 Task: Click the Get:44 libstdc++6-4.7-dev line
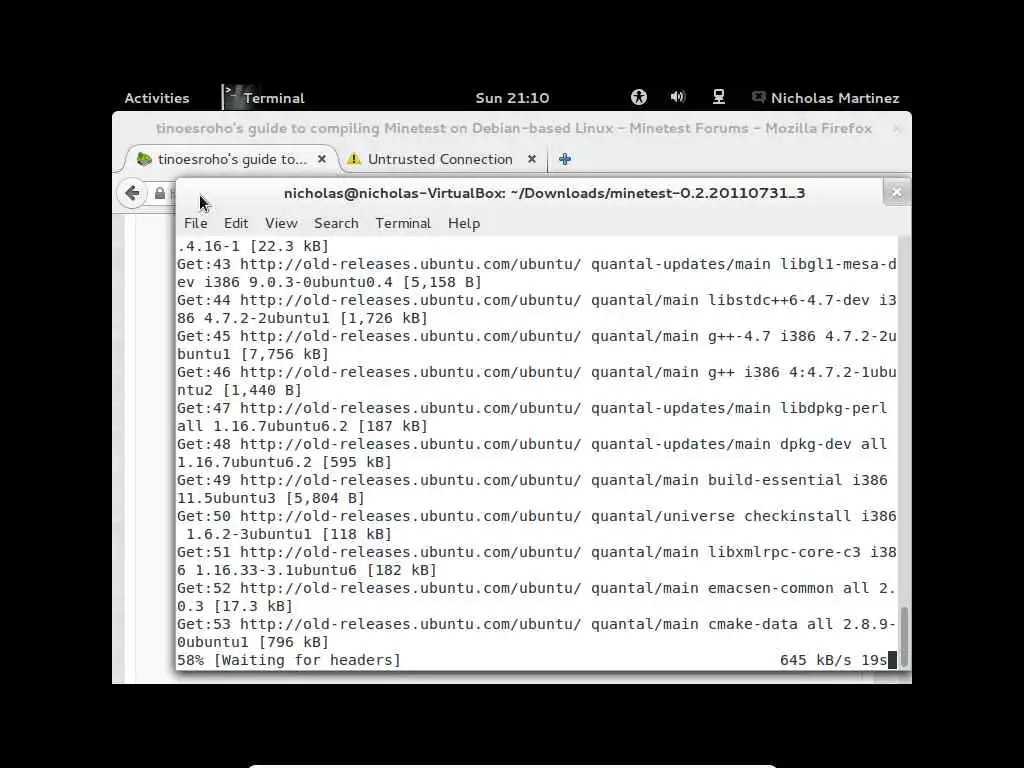coord(536,309)
